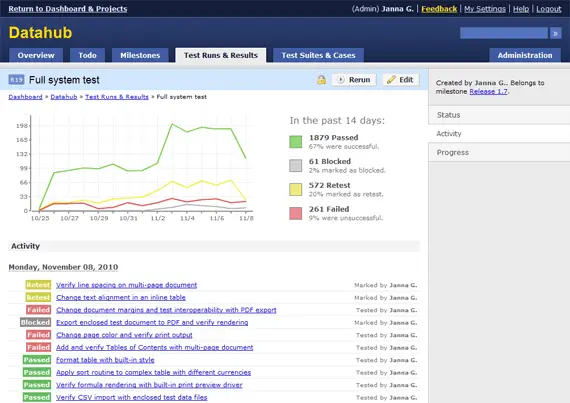Viewport: 570px width, 403px height.
Task: Open Change text alignment in an inline table
Action: tap(121, 298)
